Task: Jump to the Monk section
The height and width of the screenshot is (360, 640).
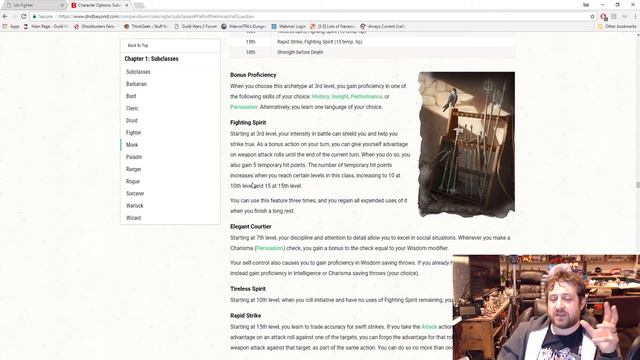Action: (132, 145)
